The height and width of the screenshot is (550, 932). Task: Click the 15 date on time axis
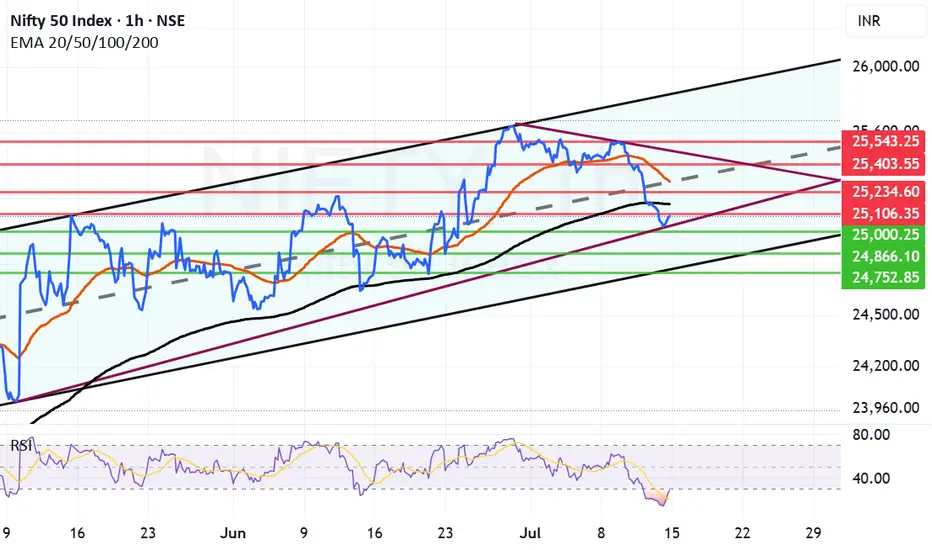(672, 533)
